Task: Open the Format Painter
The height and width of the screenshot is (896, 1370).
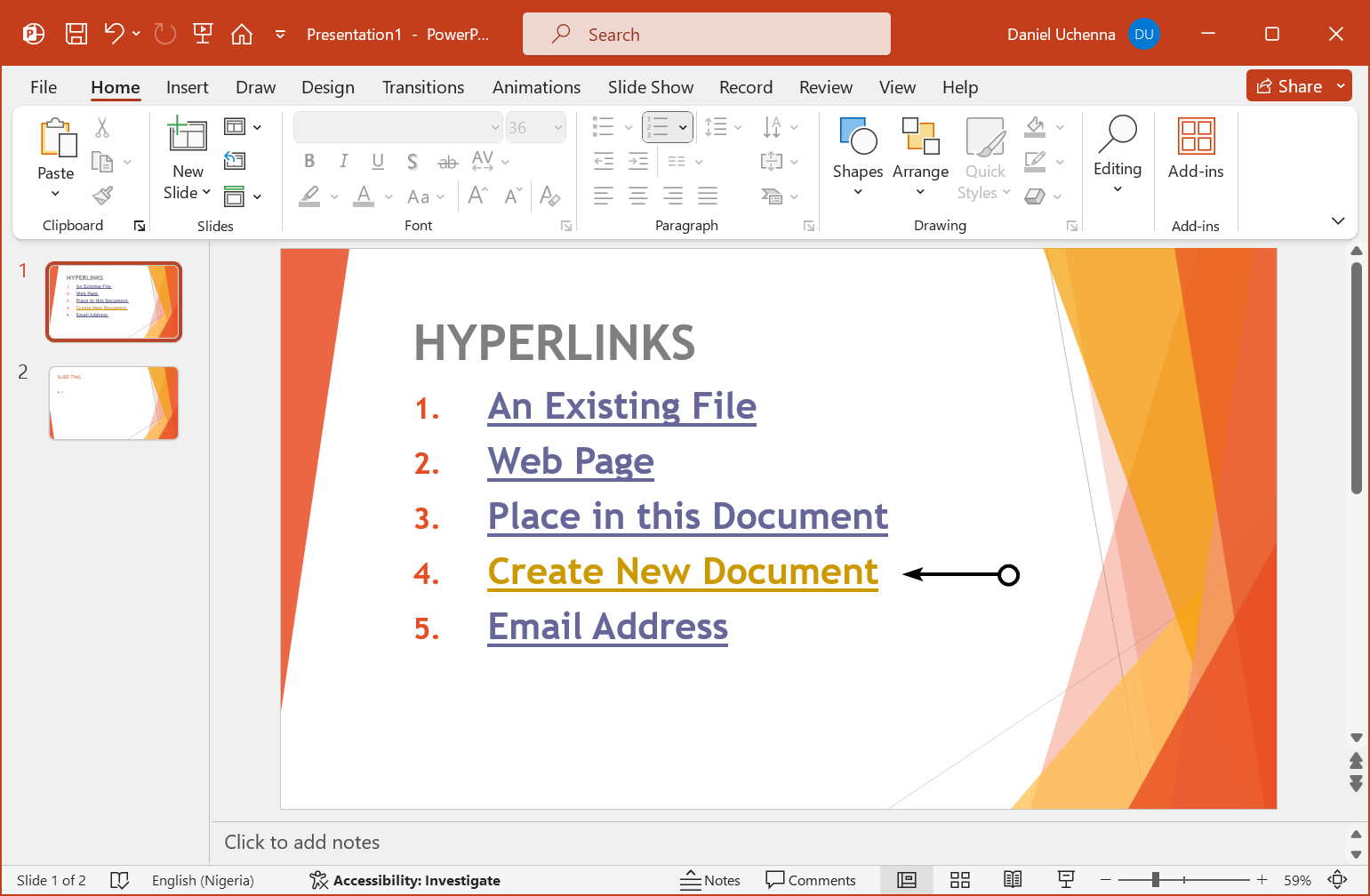Action: coord(102,195)
